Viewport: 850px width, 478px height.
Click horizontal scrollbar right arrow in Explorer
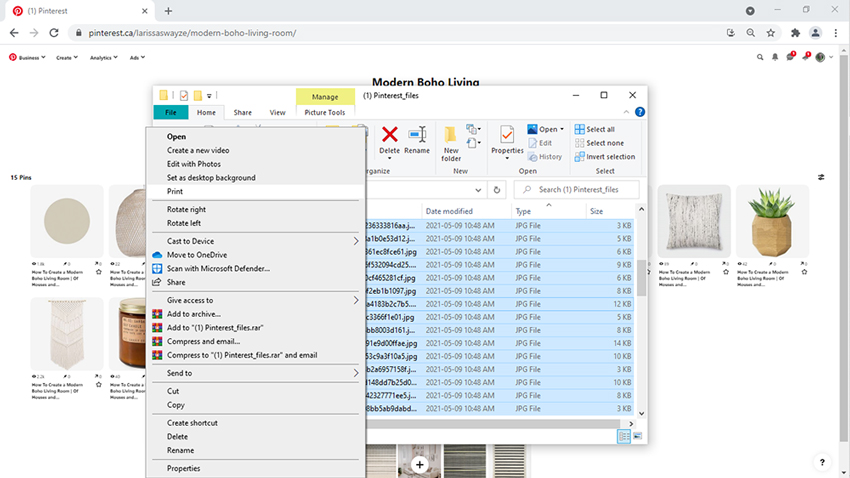pyautogui.click(x=630, y=424)
